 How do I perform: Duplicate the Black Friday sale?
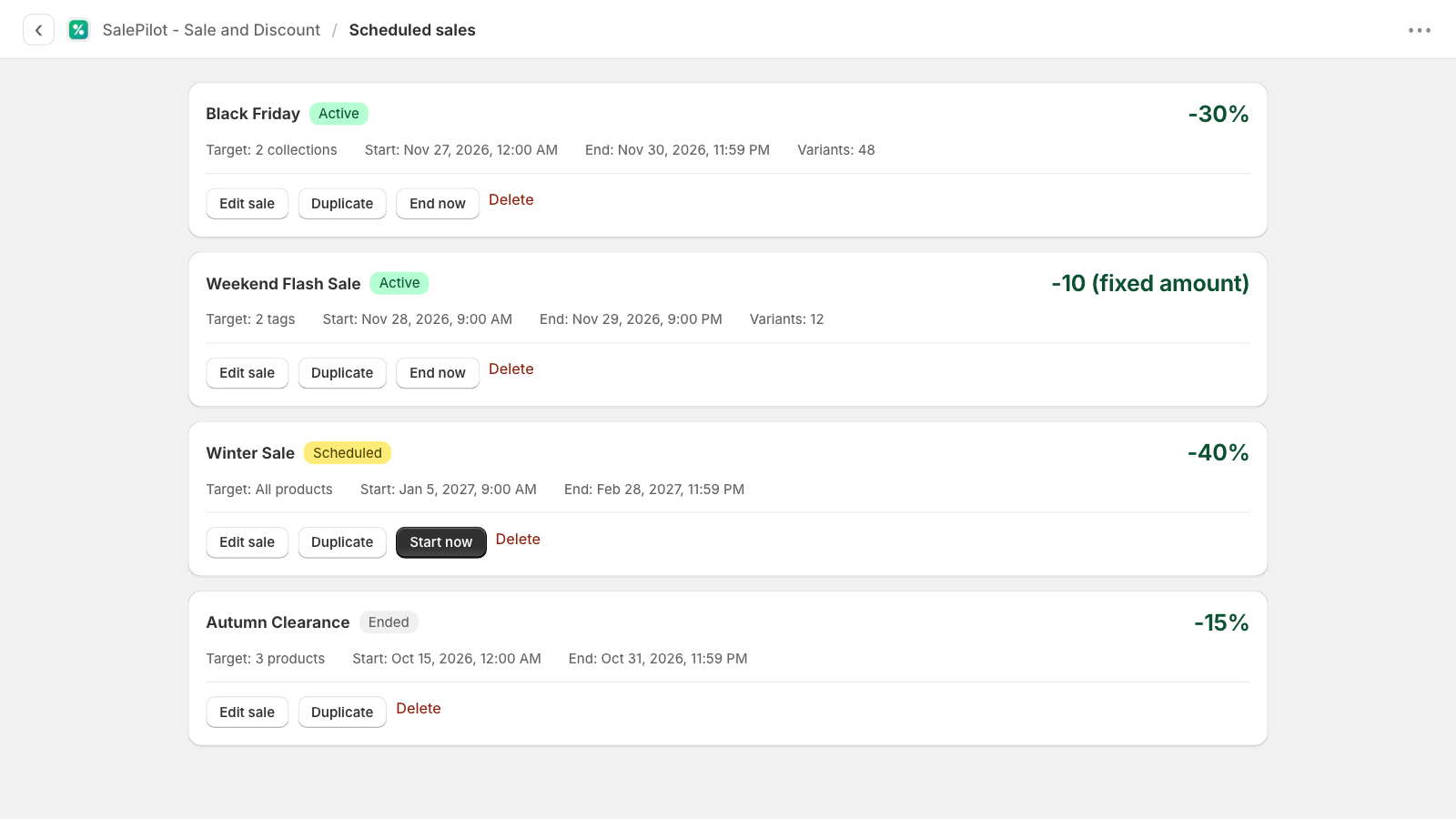[x=342, y=204]
